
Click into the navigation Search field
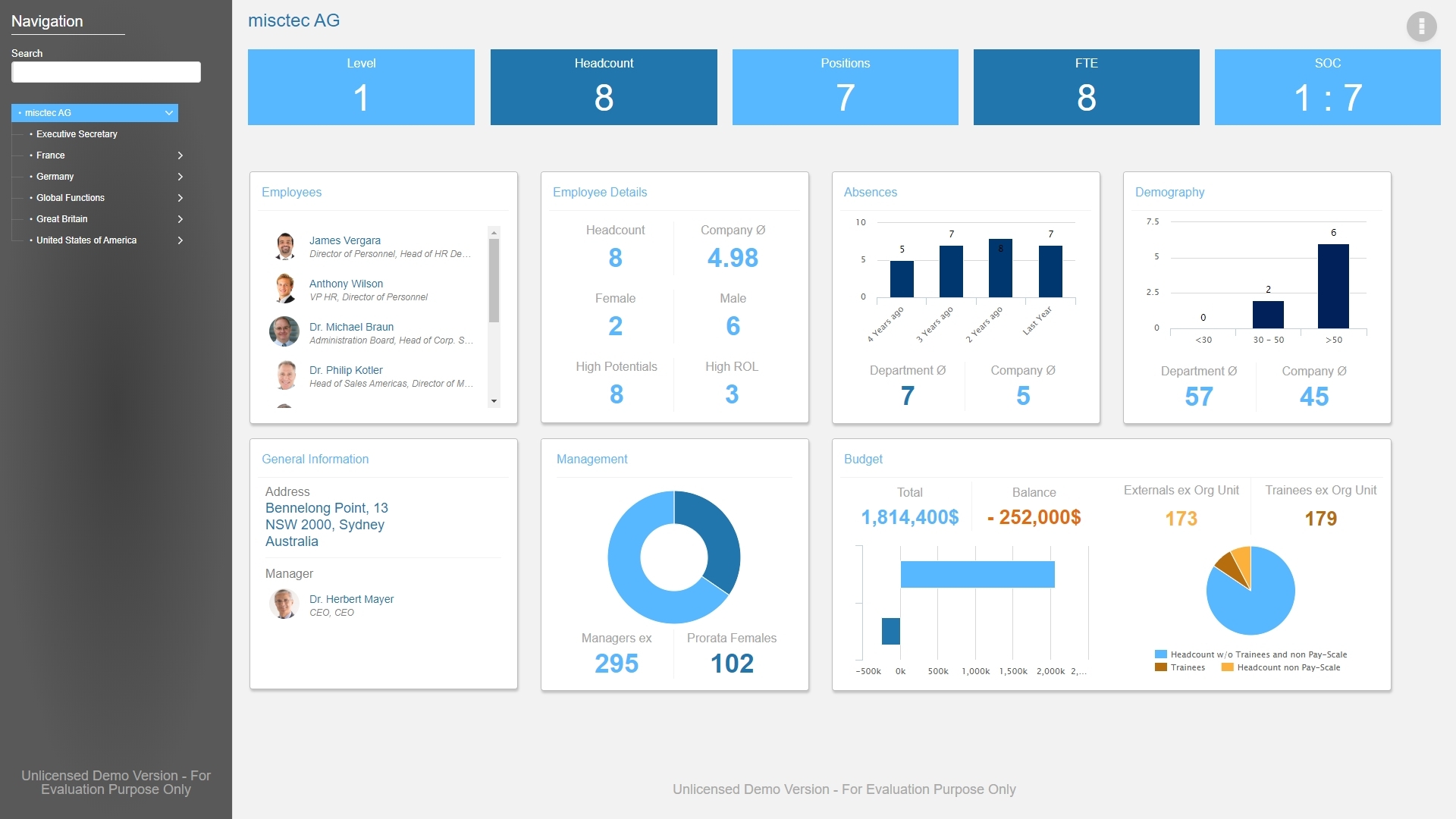106,72
